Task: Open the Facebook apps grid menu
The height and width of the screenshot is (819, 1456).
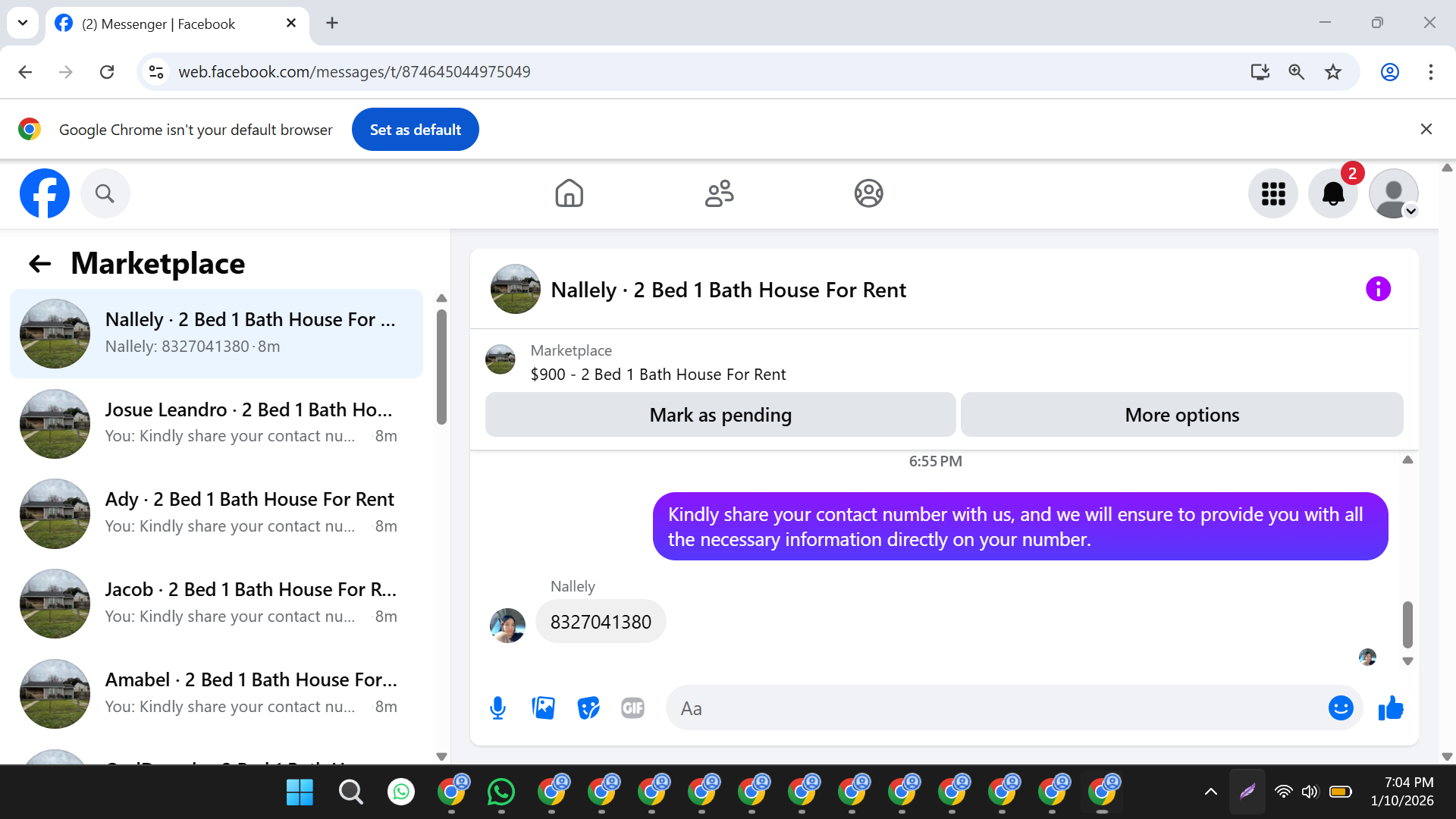Action: click(1273, 194)
